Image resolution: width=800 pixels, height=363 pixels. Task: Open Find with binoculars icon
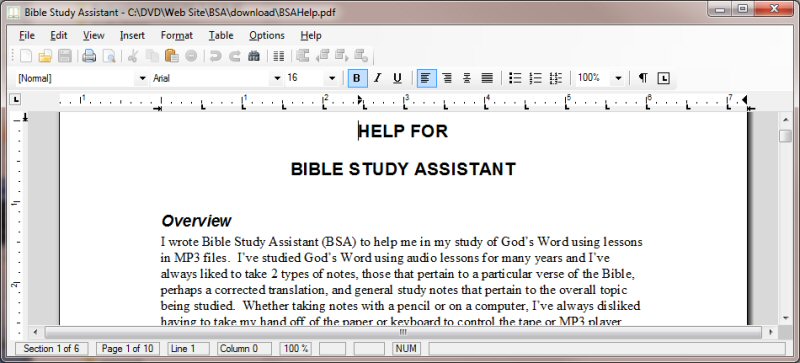point(254,56)
